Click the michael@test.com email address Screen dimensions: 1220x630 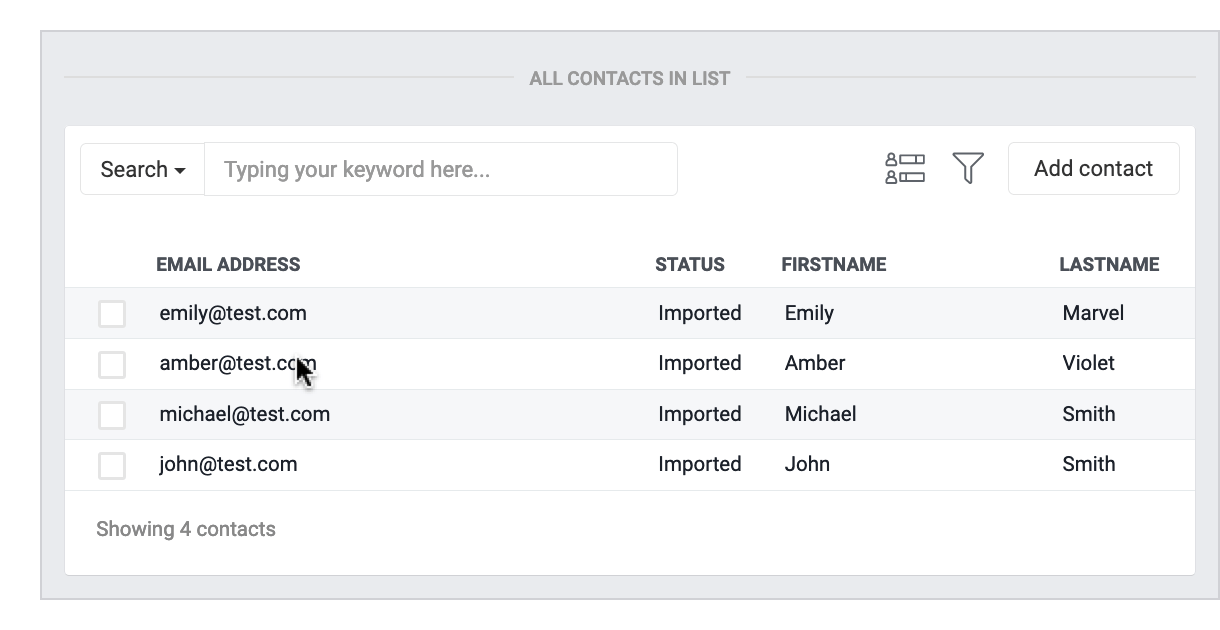[x=245, y=414]
